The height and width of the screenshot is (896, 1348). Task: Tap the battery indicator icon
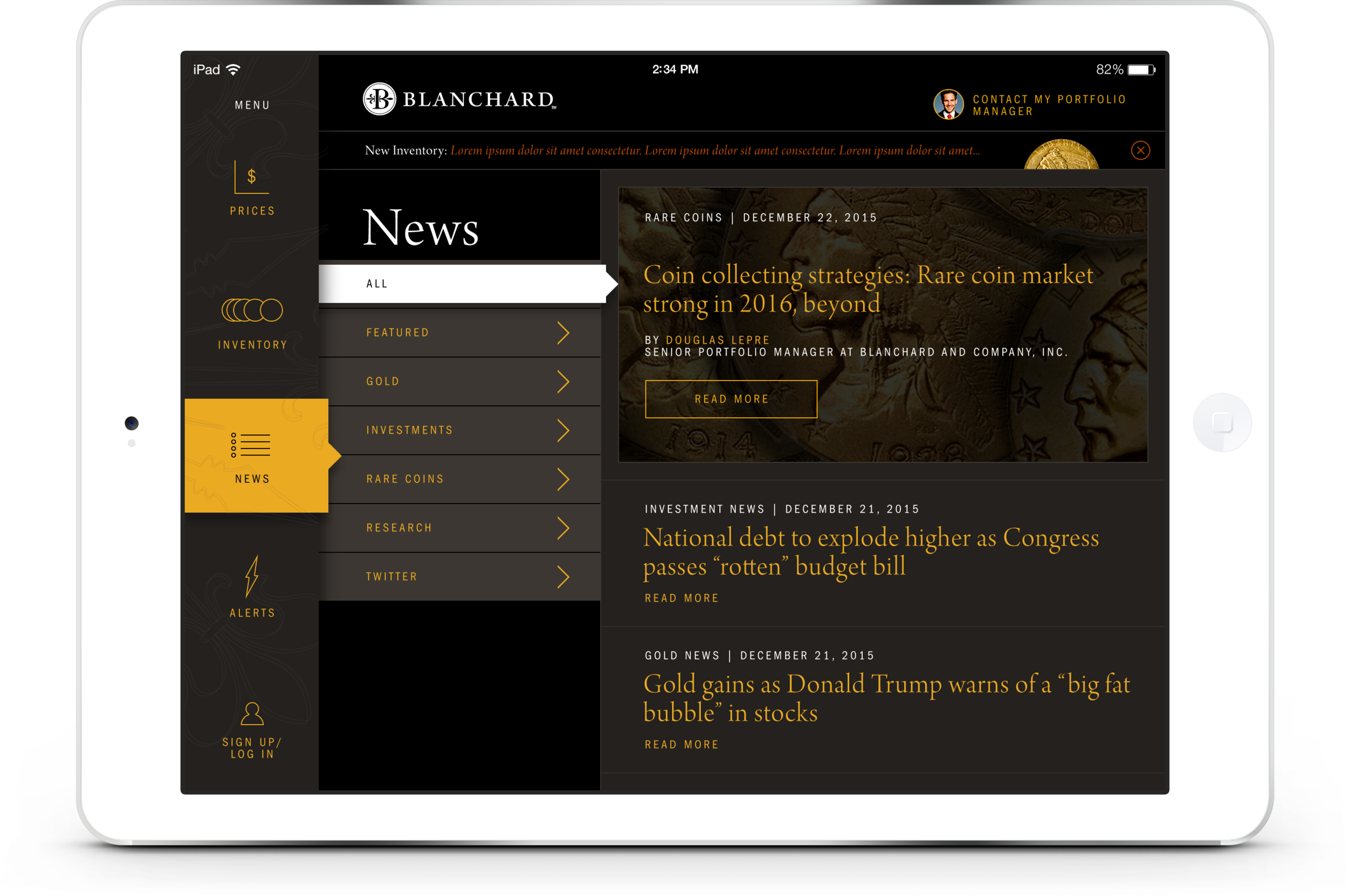pyautogui.click(x=1141, y=70)
